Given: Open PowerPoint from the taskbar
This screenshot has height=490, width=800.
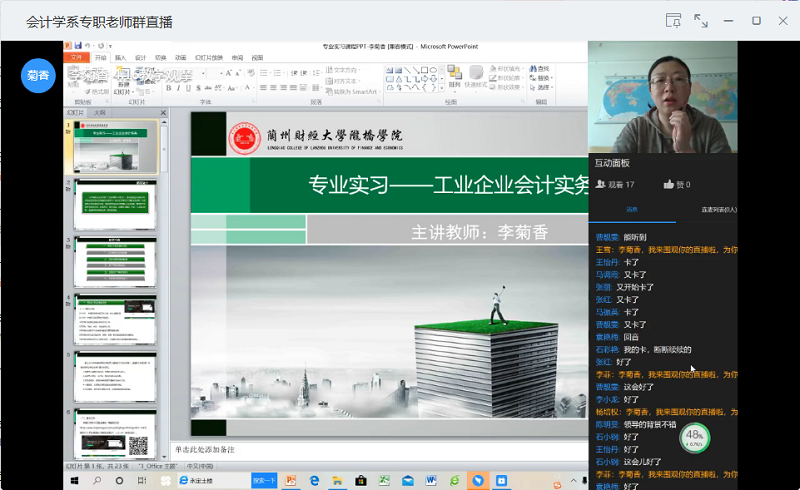Looking at the screenshot, I should coord(290,481).
